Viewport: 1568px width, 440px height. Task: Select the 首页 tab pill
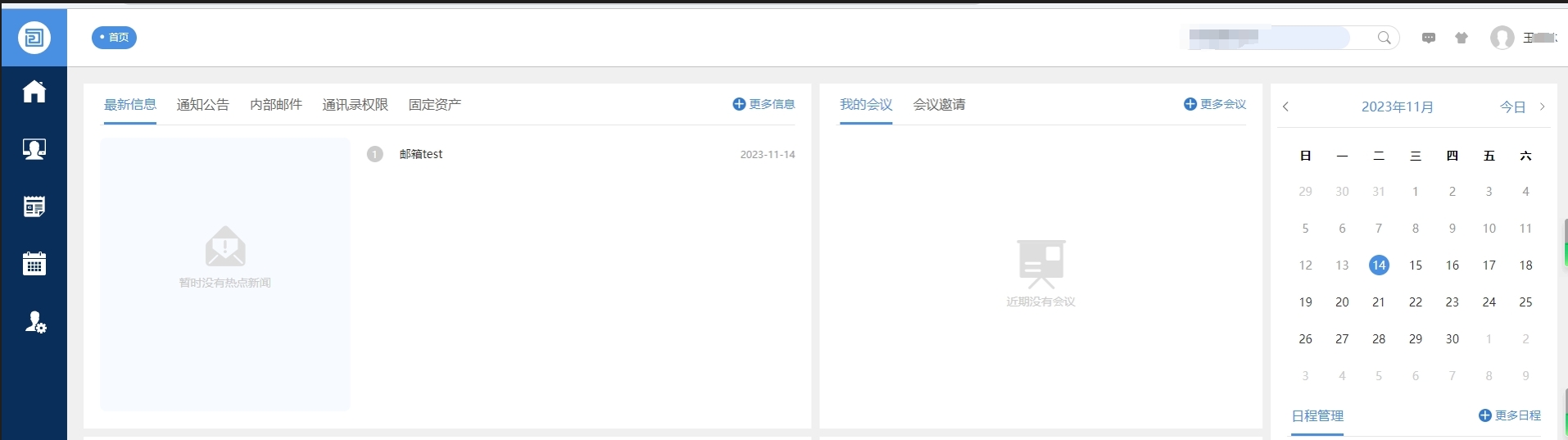click(x=114, y=38)
